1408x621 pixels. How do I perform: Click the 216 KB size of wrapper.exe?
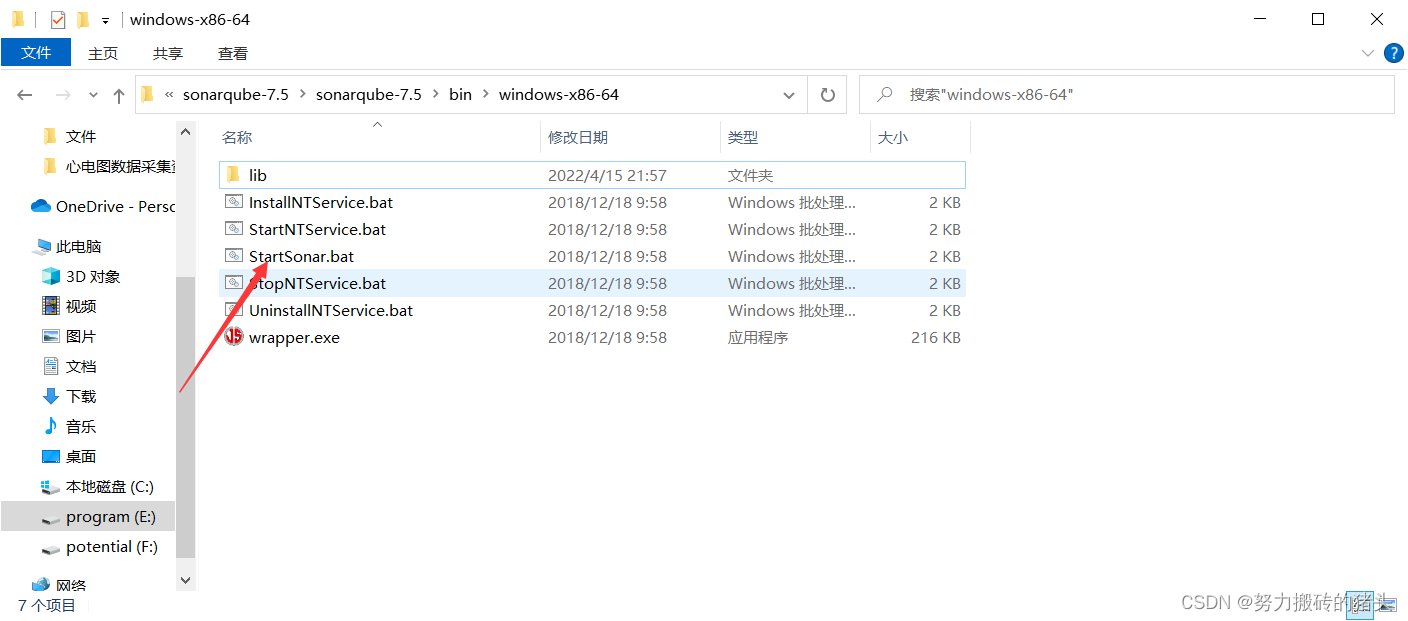[x=936, y=337]
